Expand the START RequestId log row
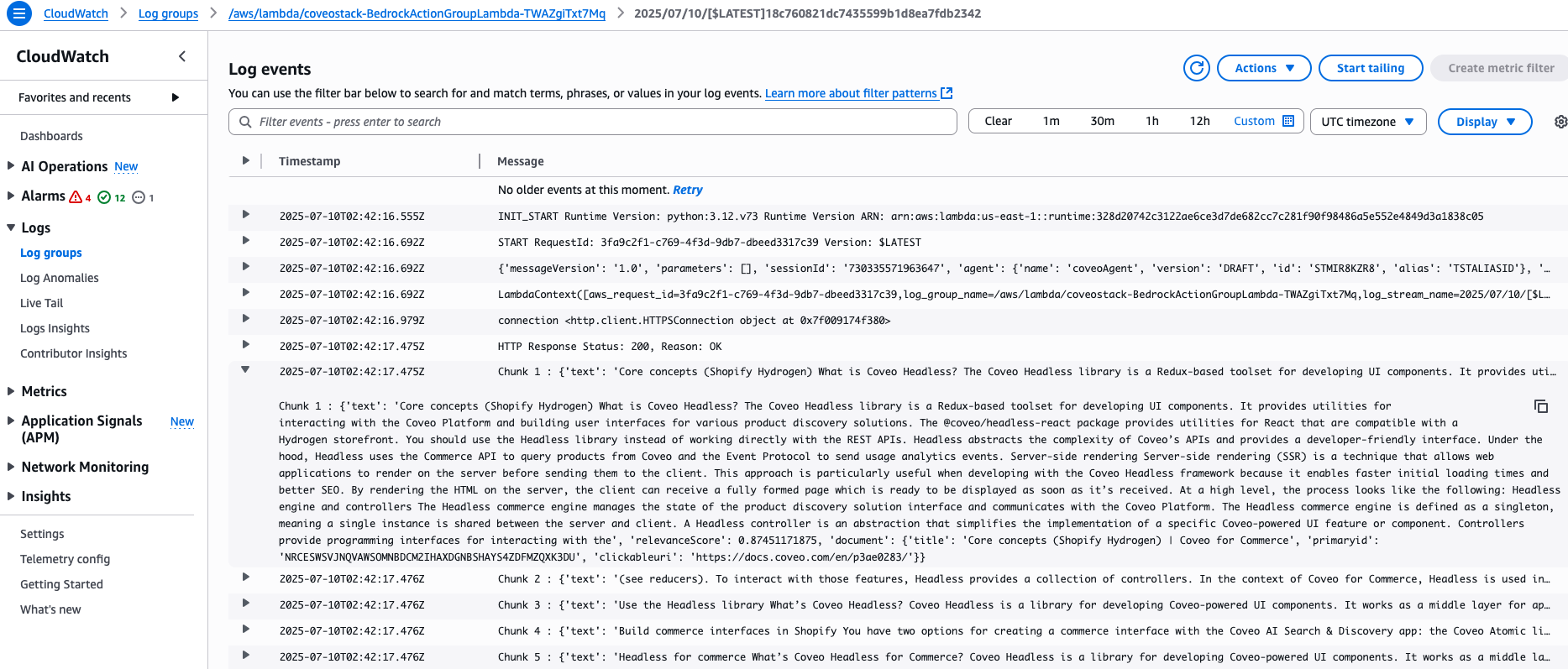 [x=245, y=240]
